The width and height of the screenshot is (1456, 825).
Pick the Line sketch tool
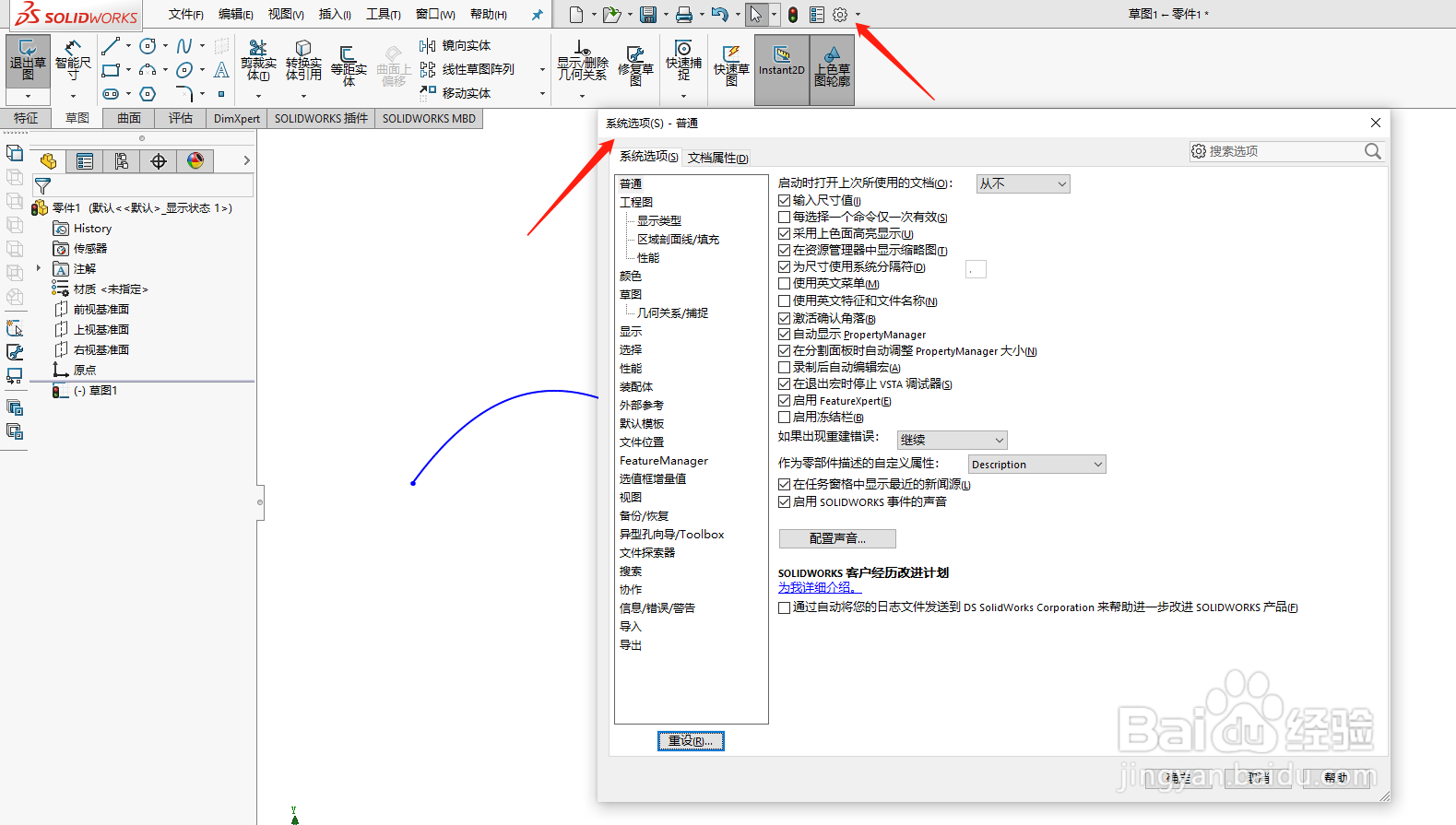[111, 46]
